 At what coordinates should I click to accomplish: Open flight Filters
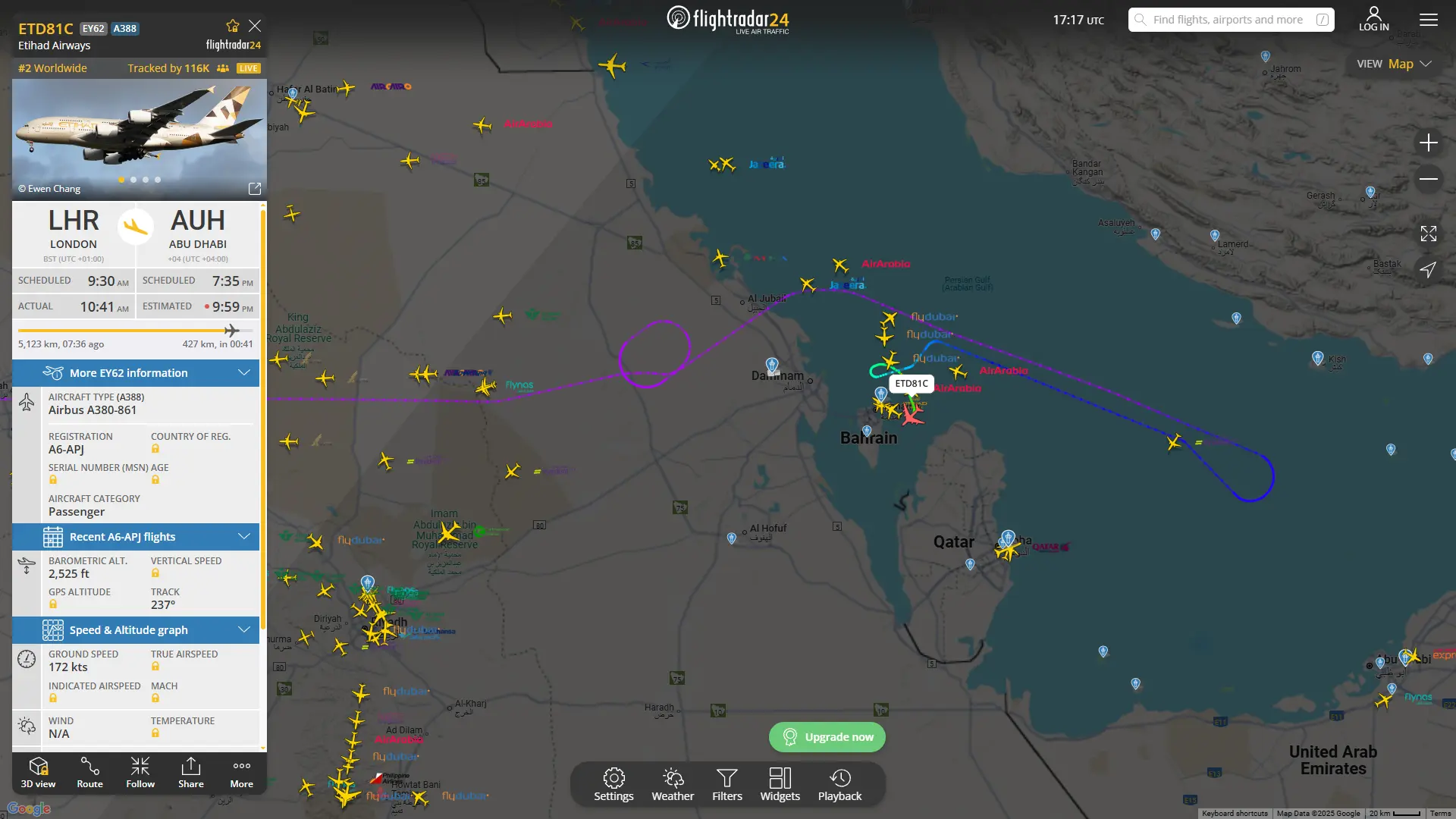click(727, 785)
